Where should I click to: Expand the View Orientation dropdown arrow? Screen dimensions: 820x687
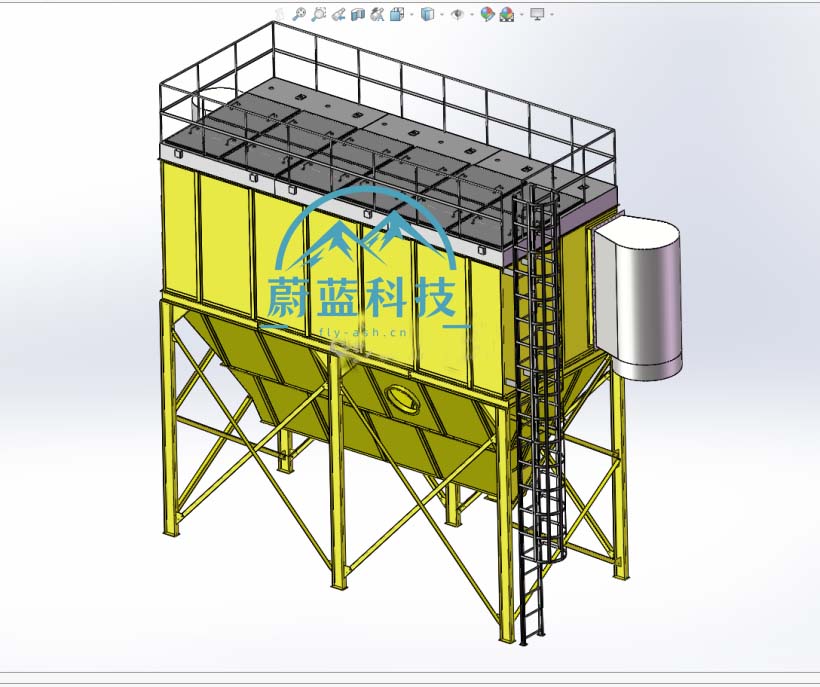pos(410,15)
